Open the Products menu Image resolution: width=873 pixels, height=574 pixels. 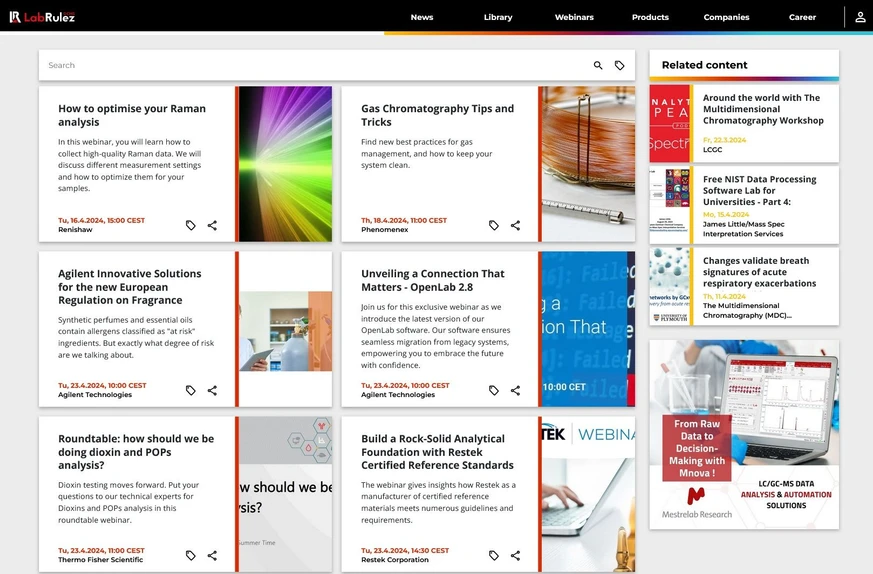pos(650,17)
